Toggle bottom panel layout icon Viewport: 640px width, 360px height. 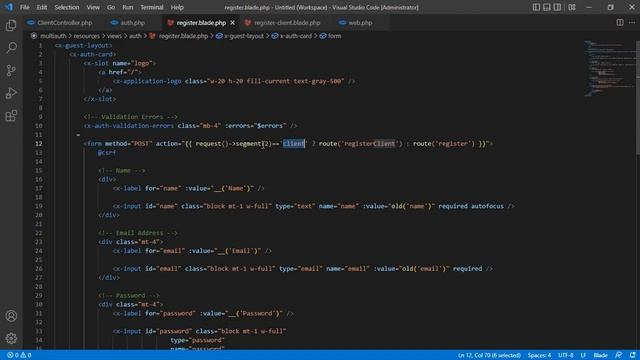547,7
